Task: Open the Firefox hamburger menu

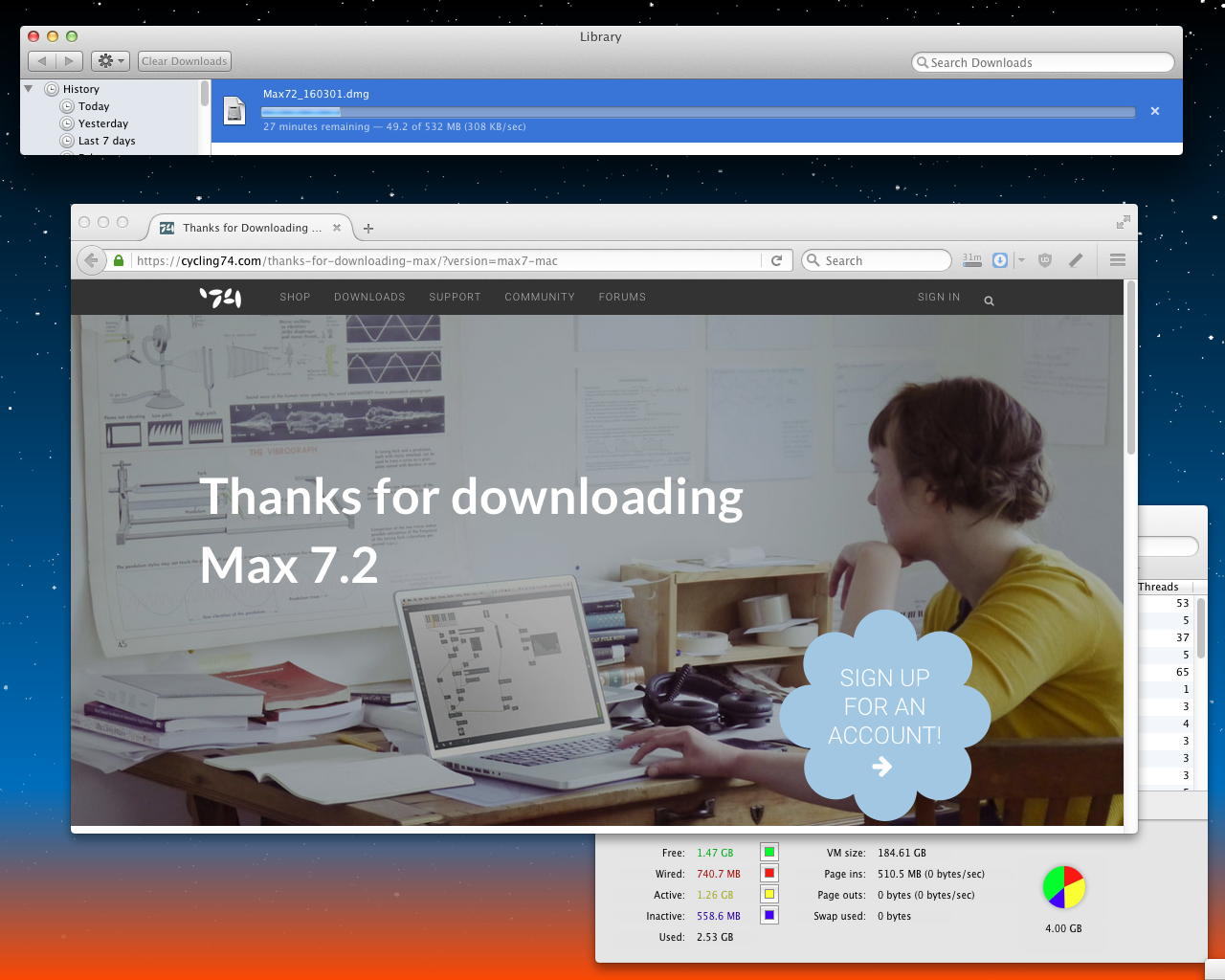Action: coord(1117,260)
